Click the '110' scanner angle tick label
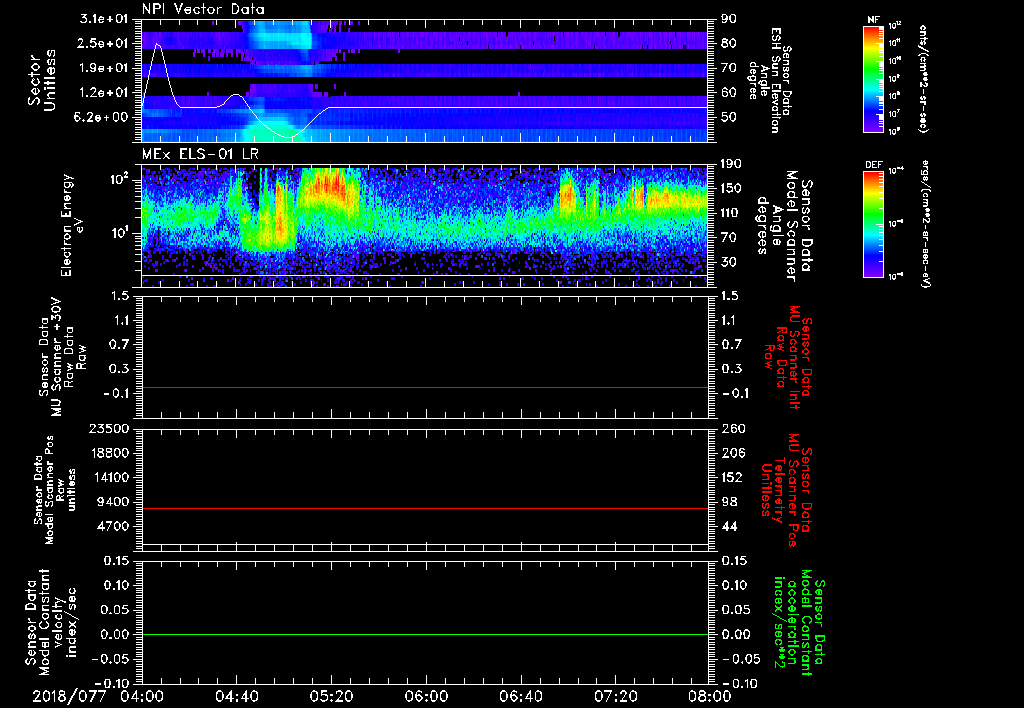 731,213
